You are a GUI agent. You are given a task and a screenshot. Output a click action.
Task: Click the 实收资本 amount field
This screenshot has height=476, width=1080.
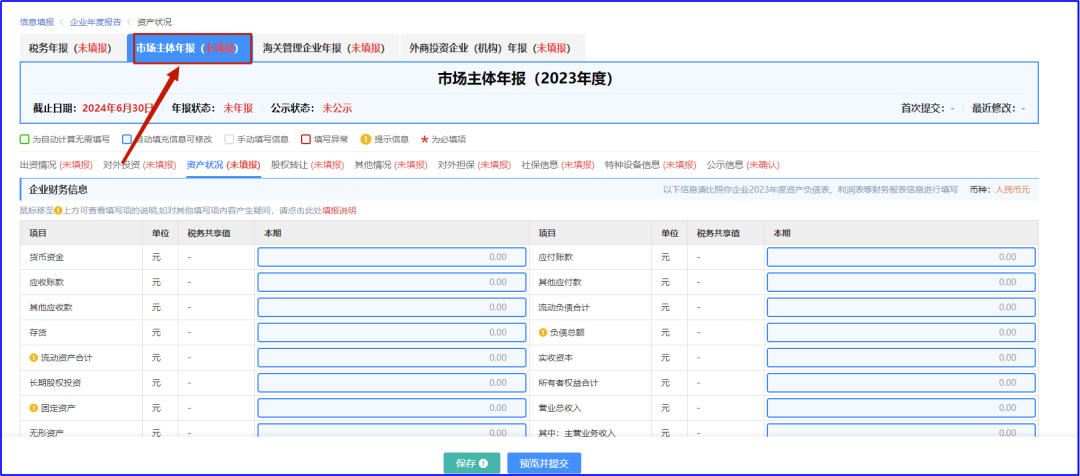pyautogui.click(x=901, y=358)
